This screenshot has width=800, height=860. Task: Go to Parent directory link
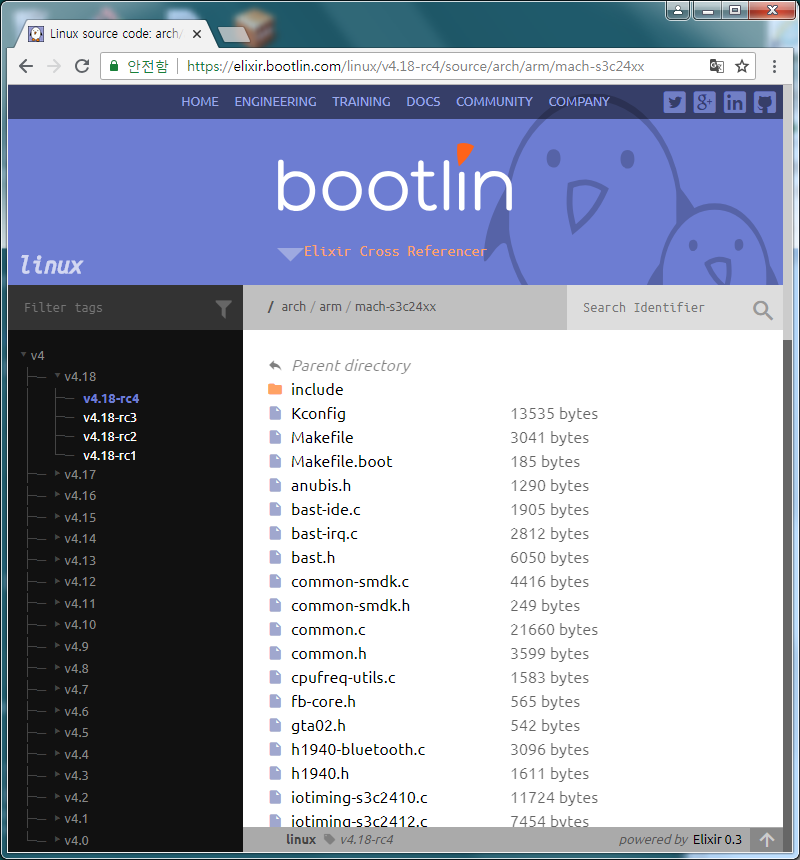coord(351,366)
